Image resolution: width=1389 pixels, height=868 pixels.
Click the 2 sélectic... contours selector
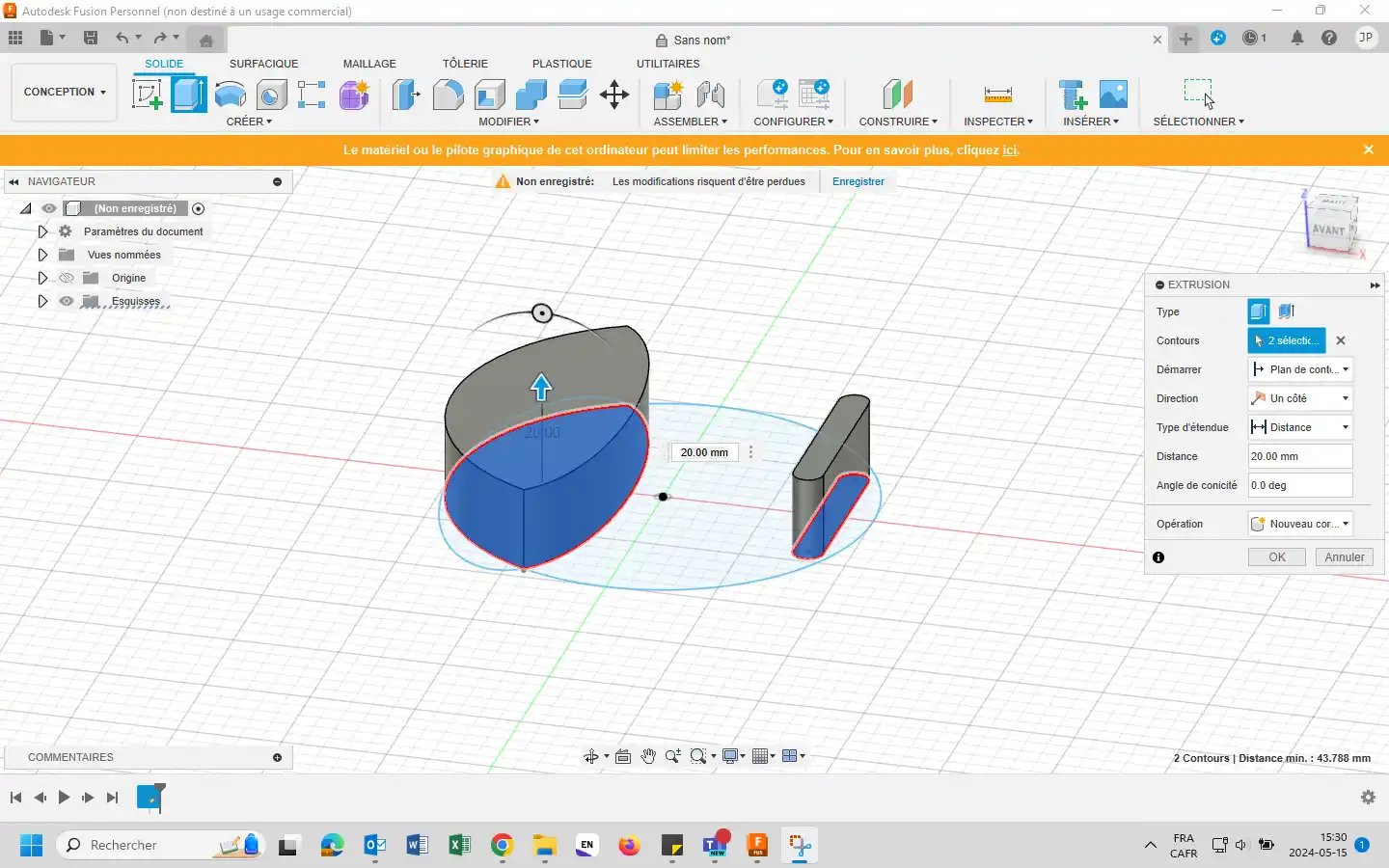1287,340
